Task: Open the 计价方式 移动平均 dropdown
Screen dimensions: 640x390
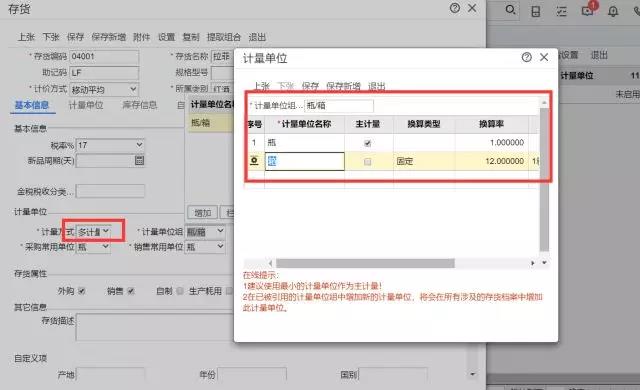Action: pyautogui.click(x=104, y=89)
